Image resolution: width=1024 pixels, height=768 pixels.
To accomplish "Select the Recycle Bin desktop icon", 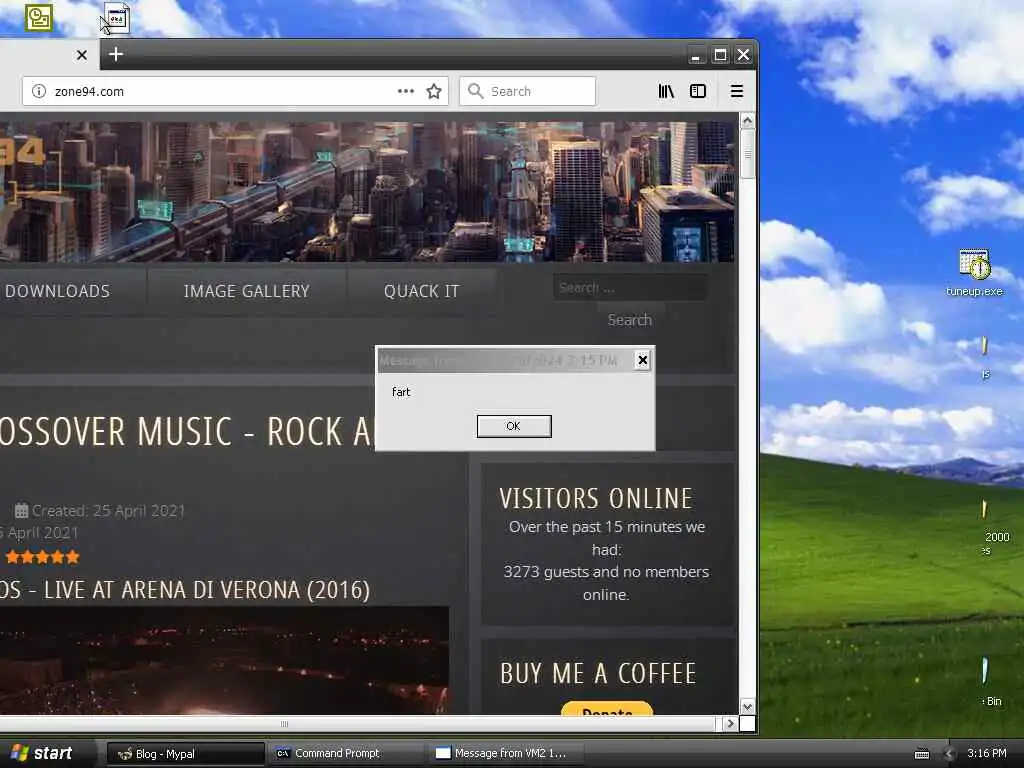I will [990, 682].
